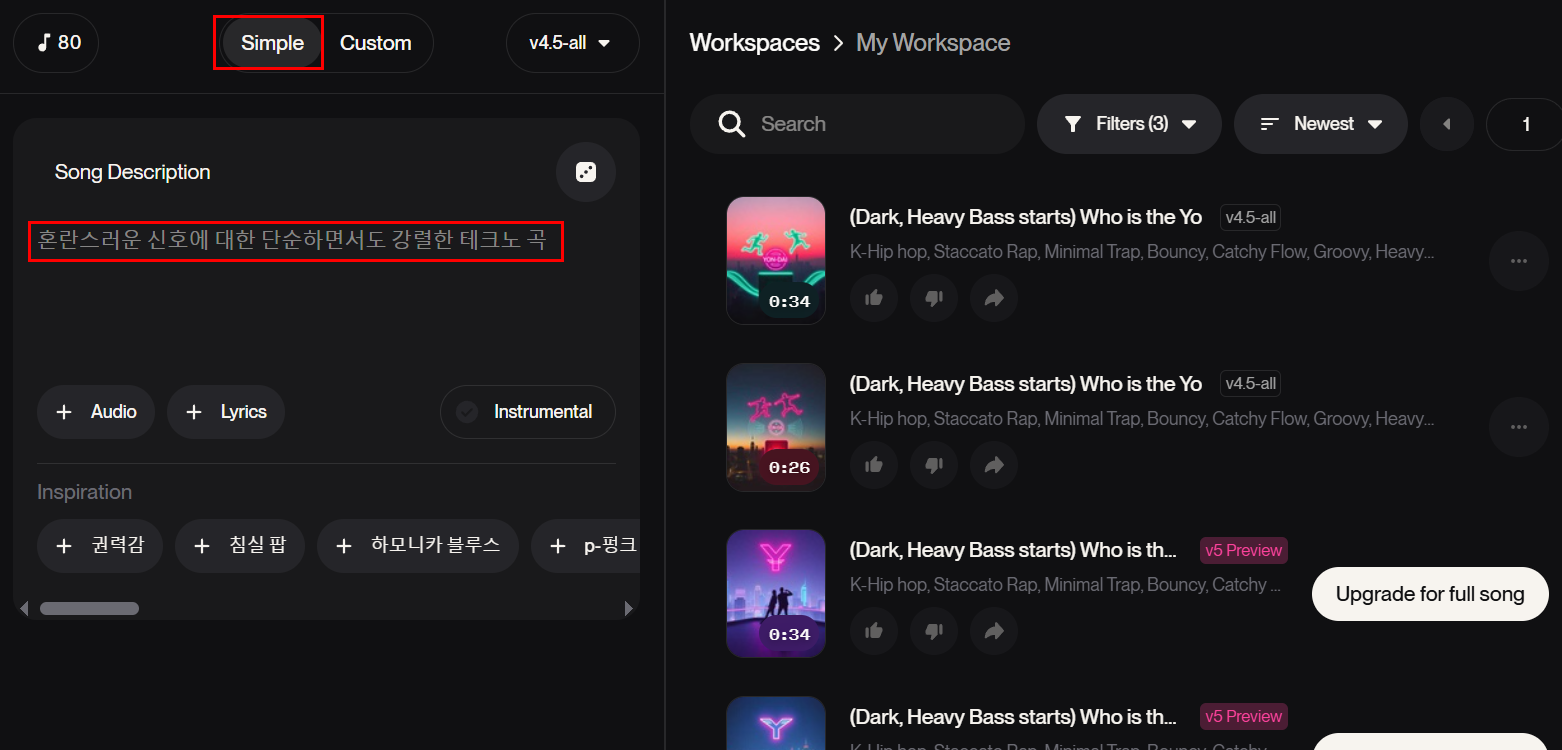This screenshot has height=750, width=1562.
Task: Click second v5 Preview badge
Action: point(1244,716)
